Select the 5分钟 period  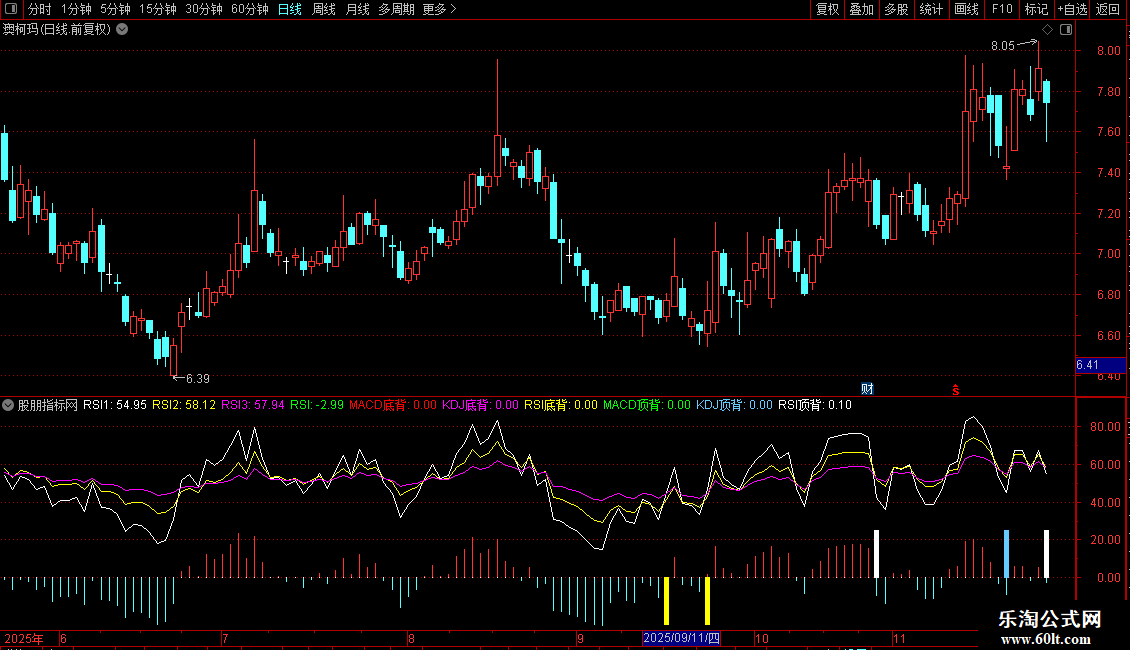(115, 9)
